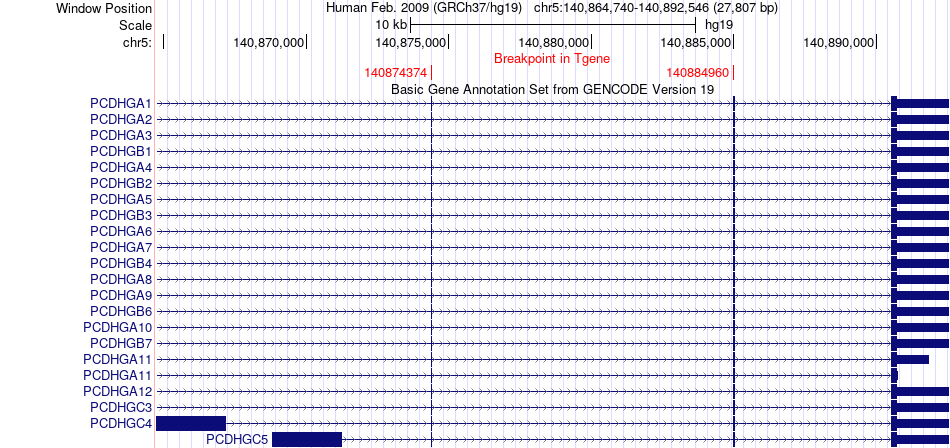Click the PCDHGC5 exon block

click(x=307, y=439)
